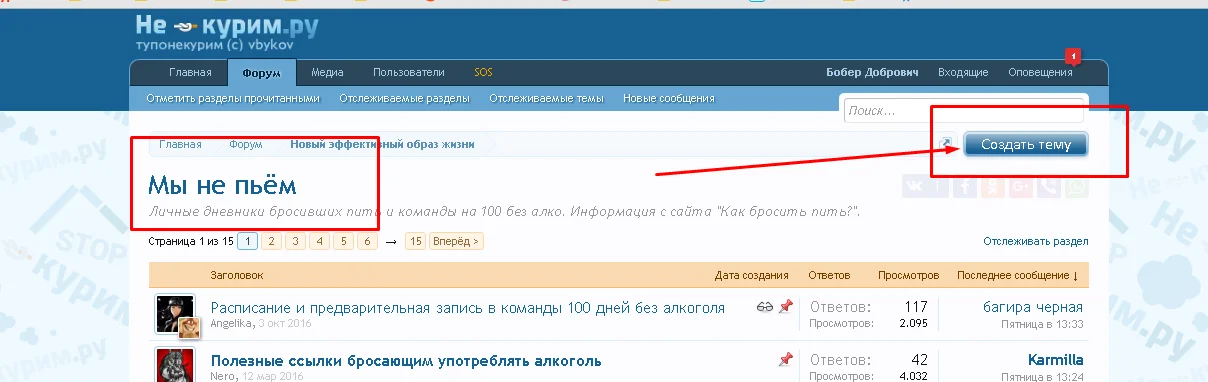The width and height of the screenshot is (1208, 382).
Task: Share via Viber icon
Action: pyautogui.click(x=1047, y=187)
